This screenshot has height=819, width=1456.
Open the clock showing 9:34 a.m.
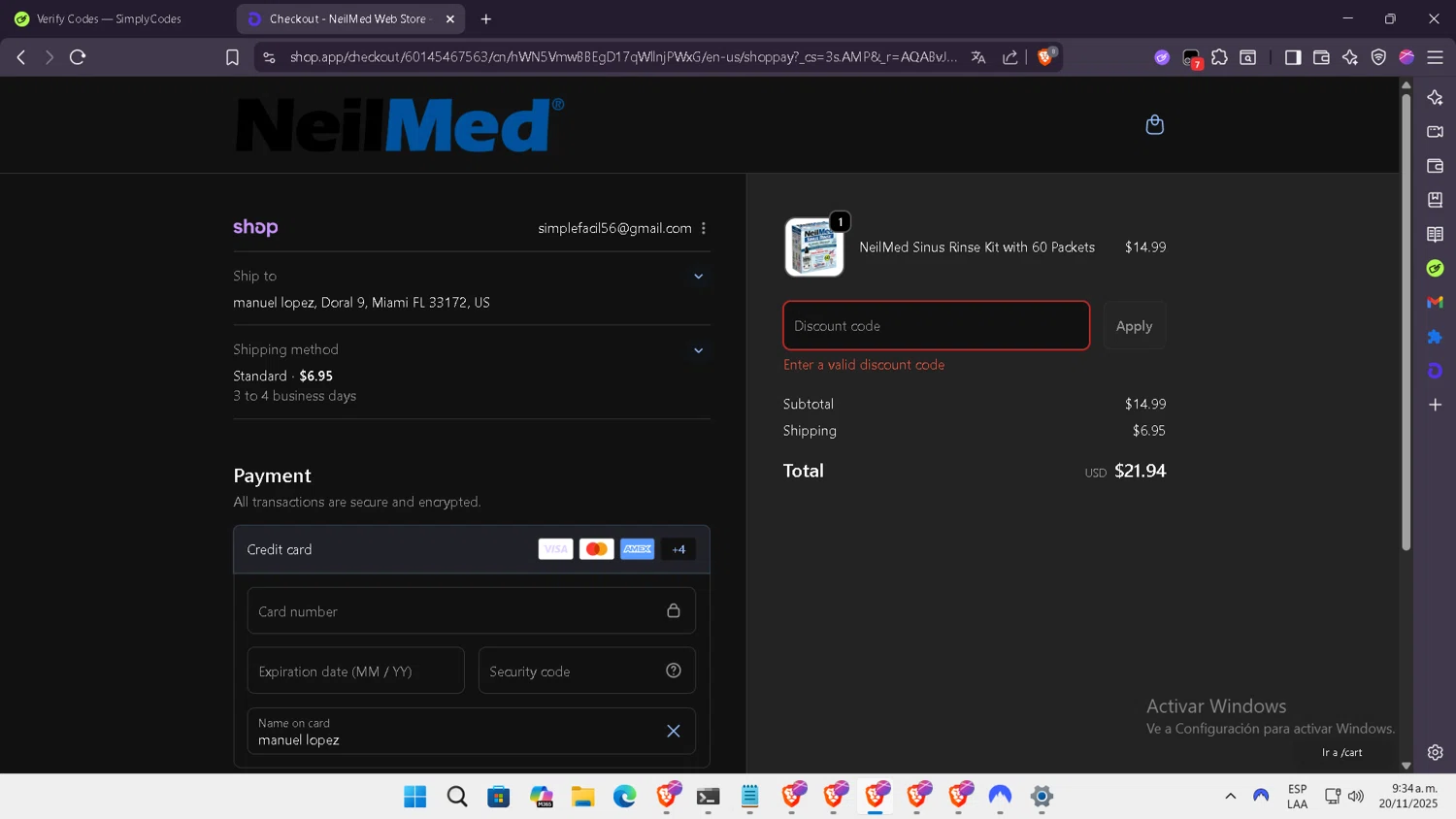pyautogui.click(x=1408, y=796)
